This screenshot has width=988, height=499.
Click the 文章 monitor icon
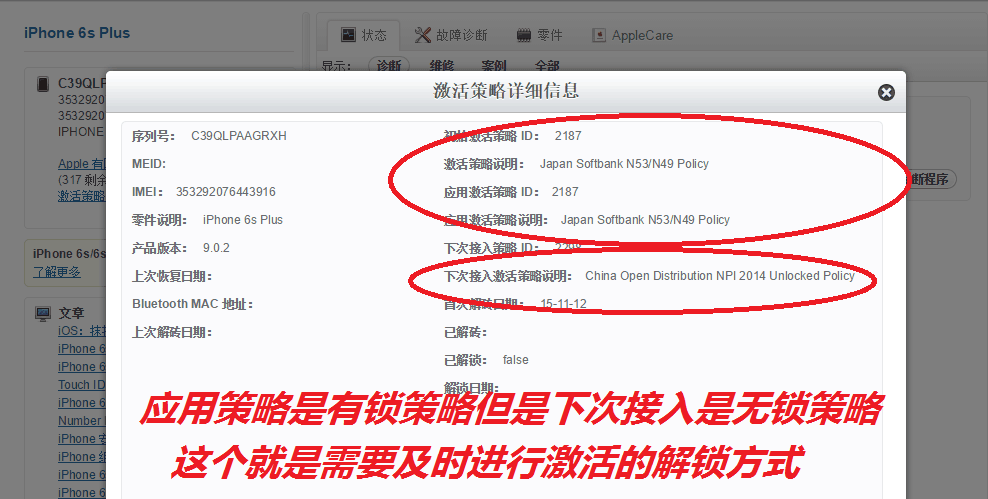(43, 314)
